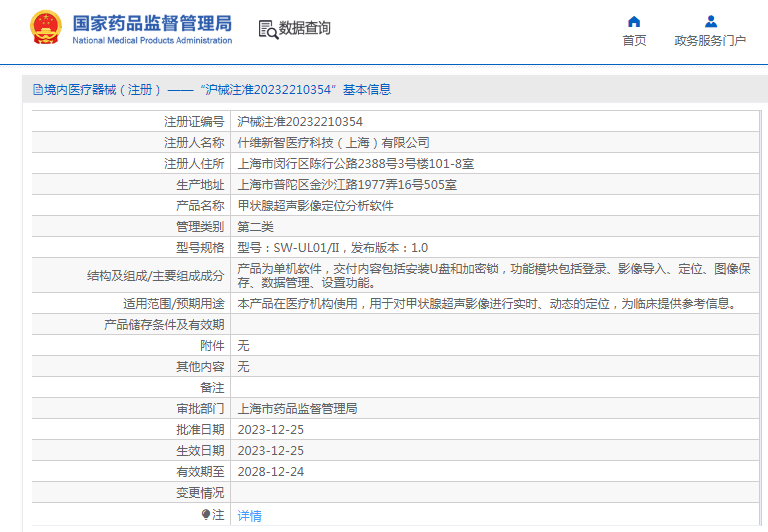Screen dimensions: 768x532
Task: Click the document icon before 境内医疗器械
Action: click(x=37, y=90)
